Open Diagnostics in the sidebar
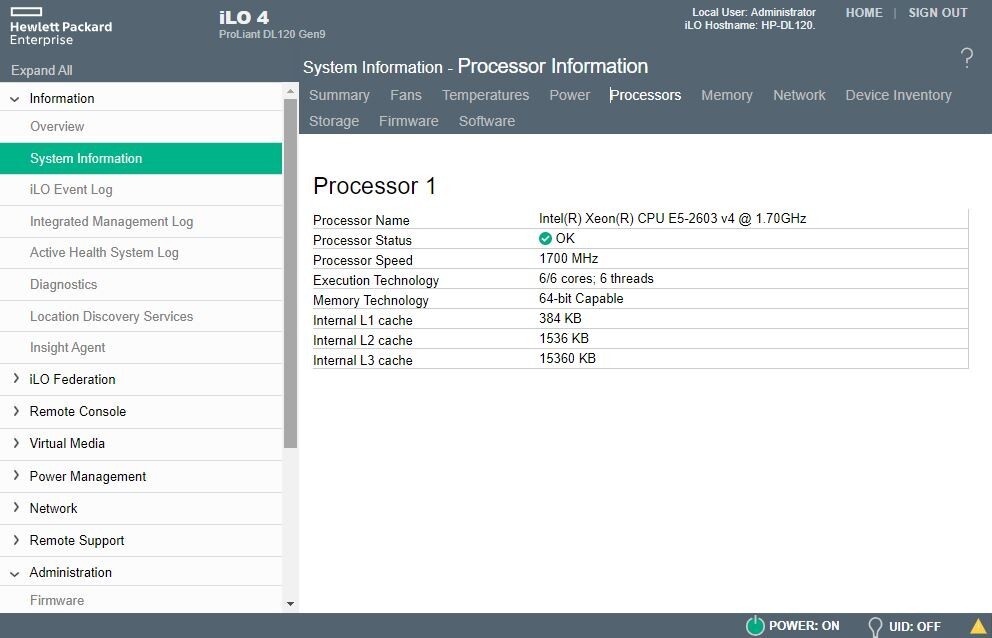992x638 pixels. [140, 284]
